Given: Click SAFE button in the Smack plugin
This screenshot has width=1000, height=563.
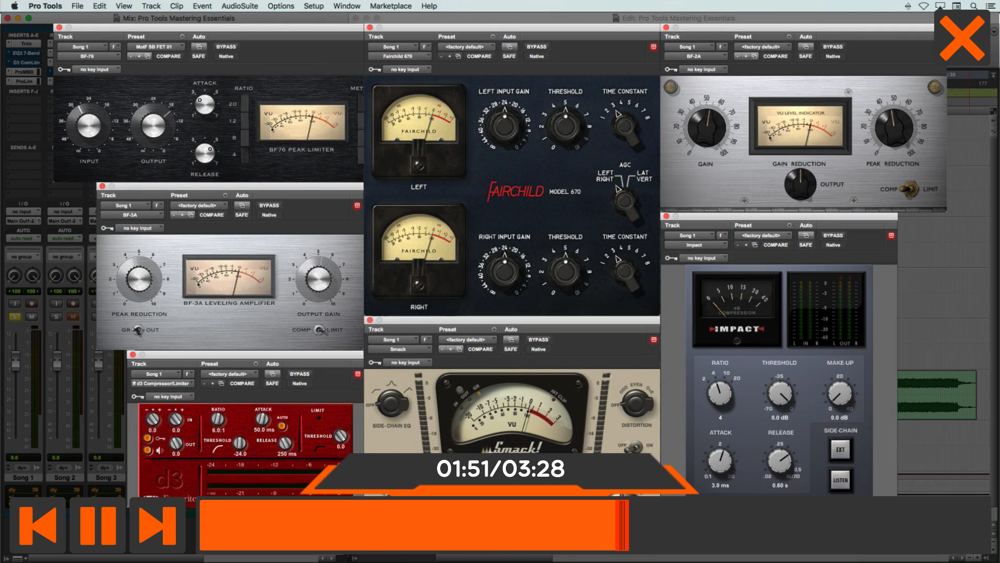Looking at the screenshot, I should (510, 349).
